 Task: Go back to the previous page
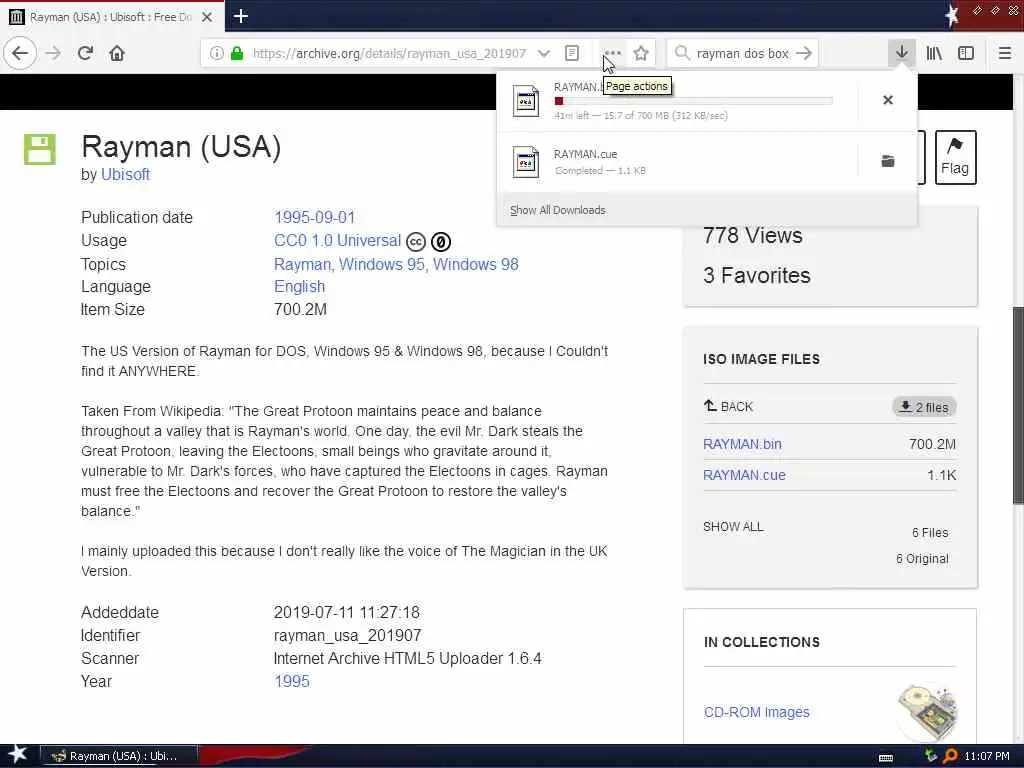pyautogui.click(x=20, y=53)
